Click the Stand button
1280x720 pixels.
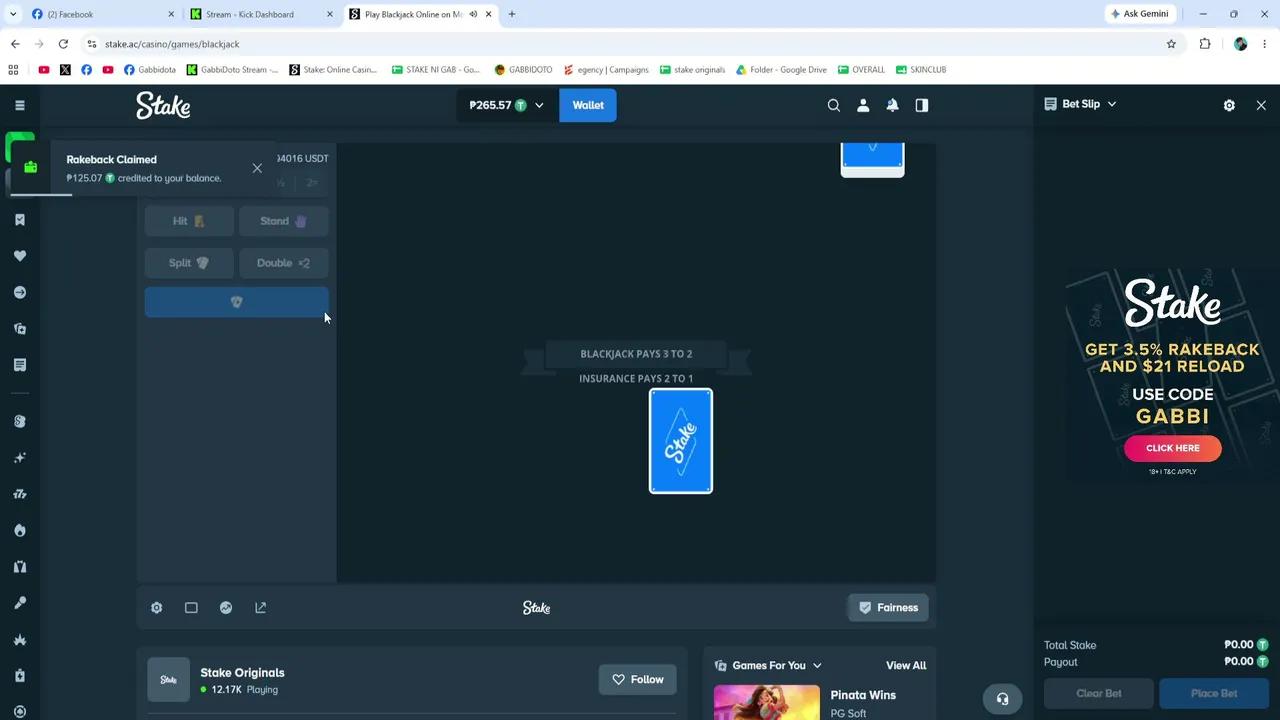(x=284, y=221)
